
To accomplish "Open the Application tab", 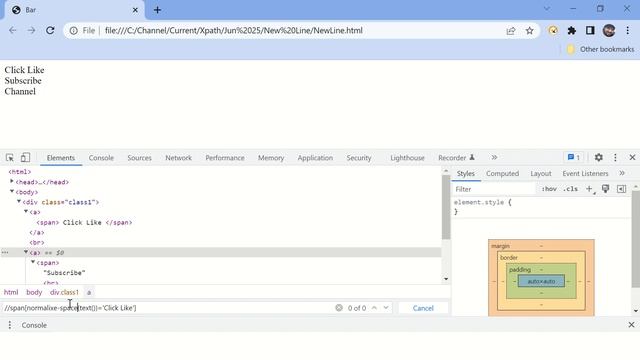I will [x=315, y=158].
